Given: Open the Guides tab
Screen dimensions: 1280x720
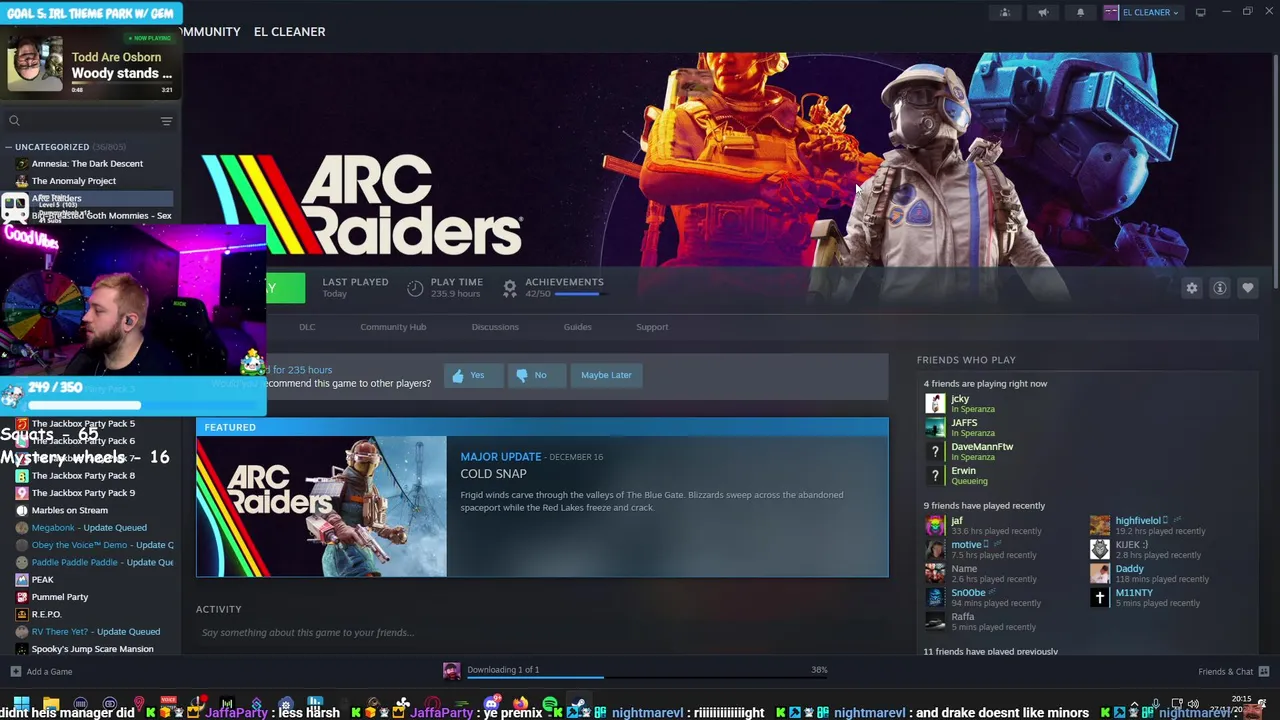Looking at the screenshot, I should [x=577, y=327].
